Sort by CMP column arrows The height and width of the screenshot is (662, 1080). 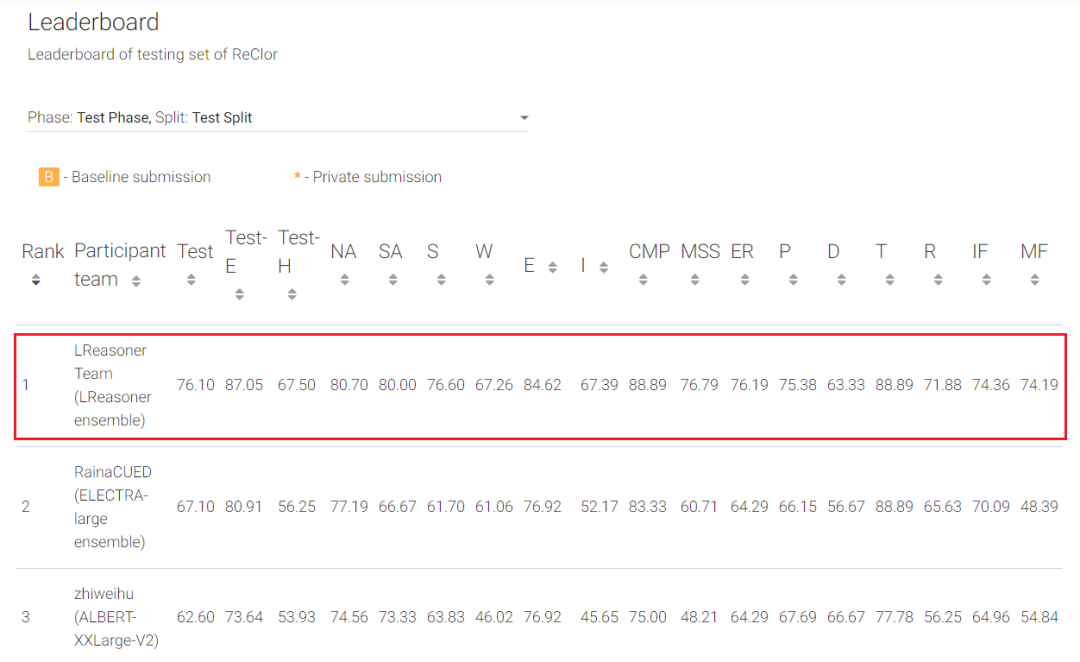pos(643,281)
